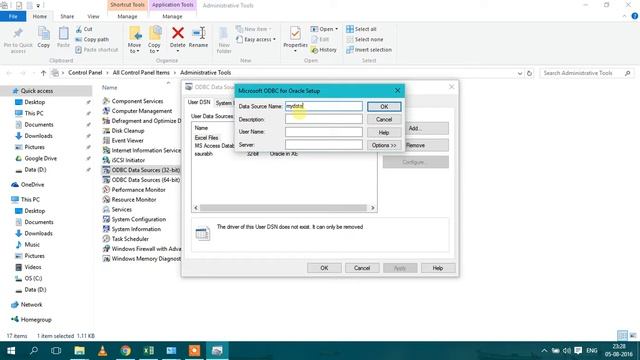
Task: Open the Shortcut Tools tab
Action: [127, 5]
